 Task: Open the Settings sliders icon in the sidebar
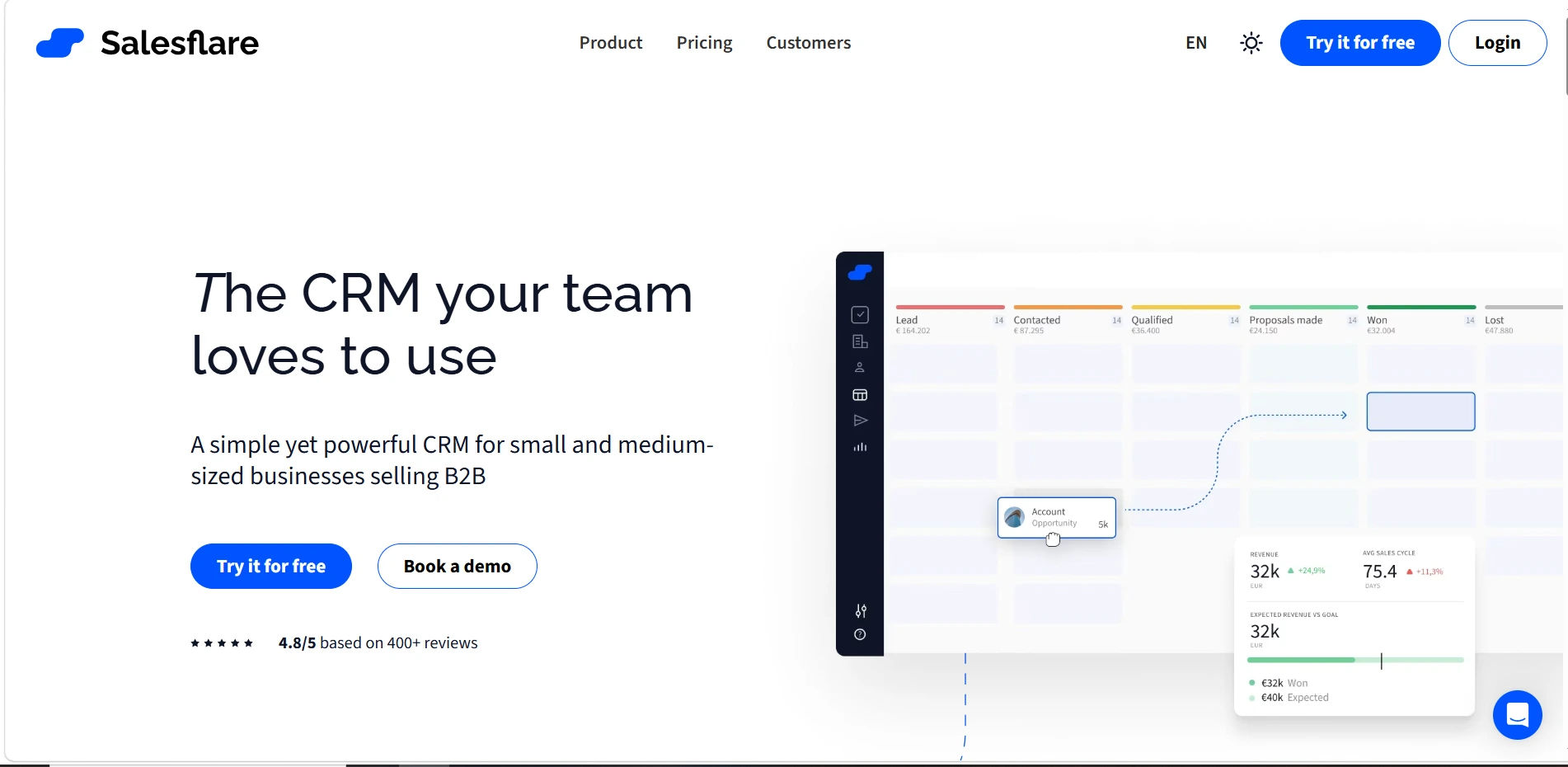pyautogui.click(x=861, y=611)
